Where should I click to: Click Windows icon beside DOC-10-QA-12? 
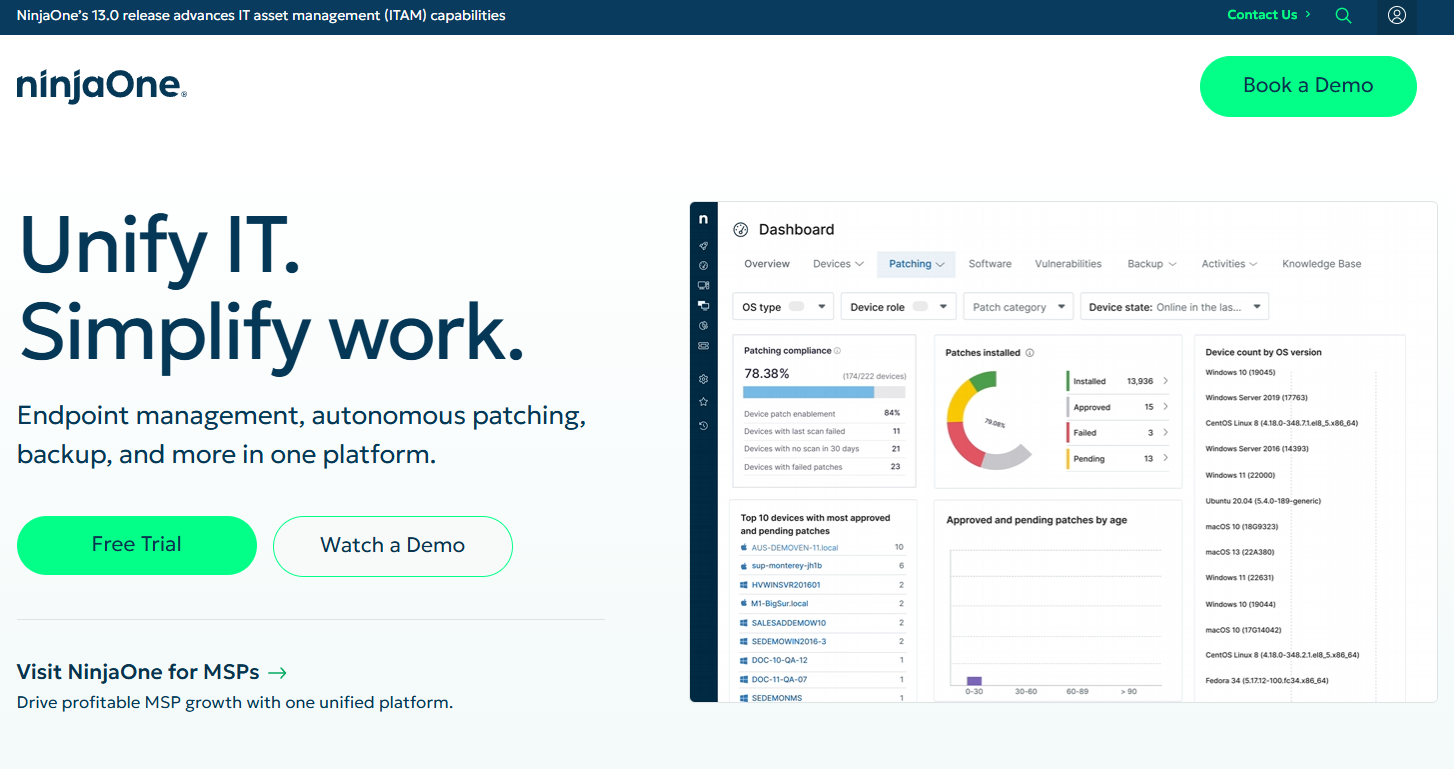tap(744, 660)
